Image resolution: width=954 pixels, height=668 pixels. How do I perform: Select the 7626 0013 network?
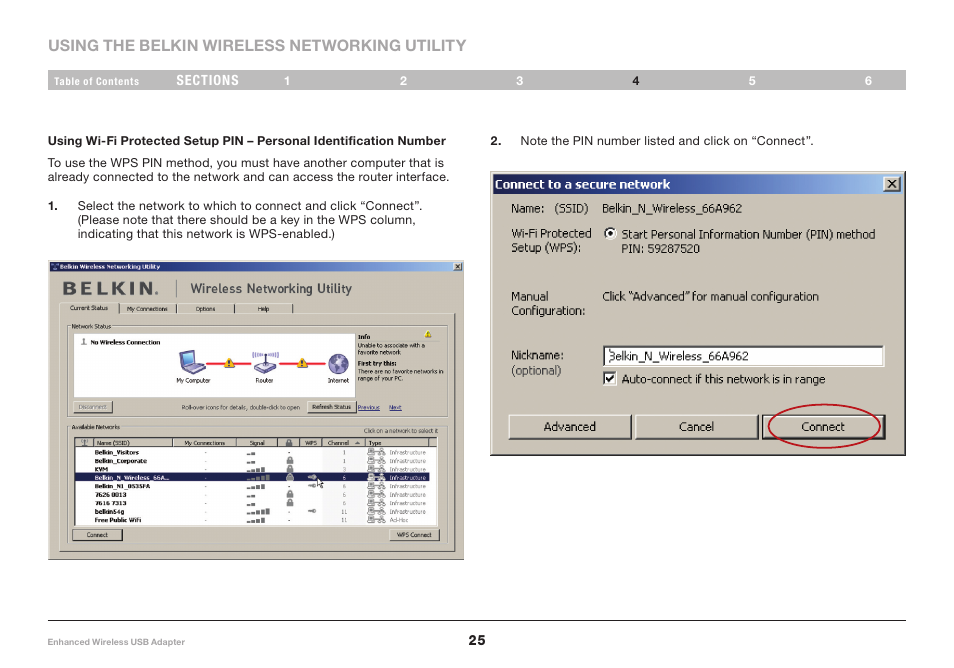[252, 495]
